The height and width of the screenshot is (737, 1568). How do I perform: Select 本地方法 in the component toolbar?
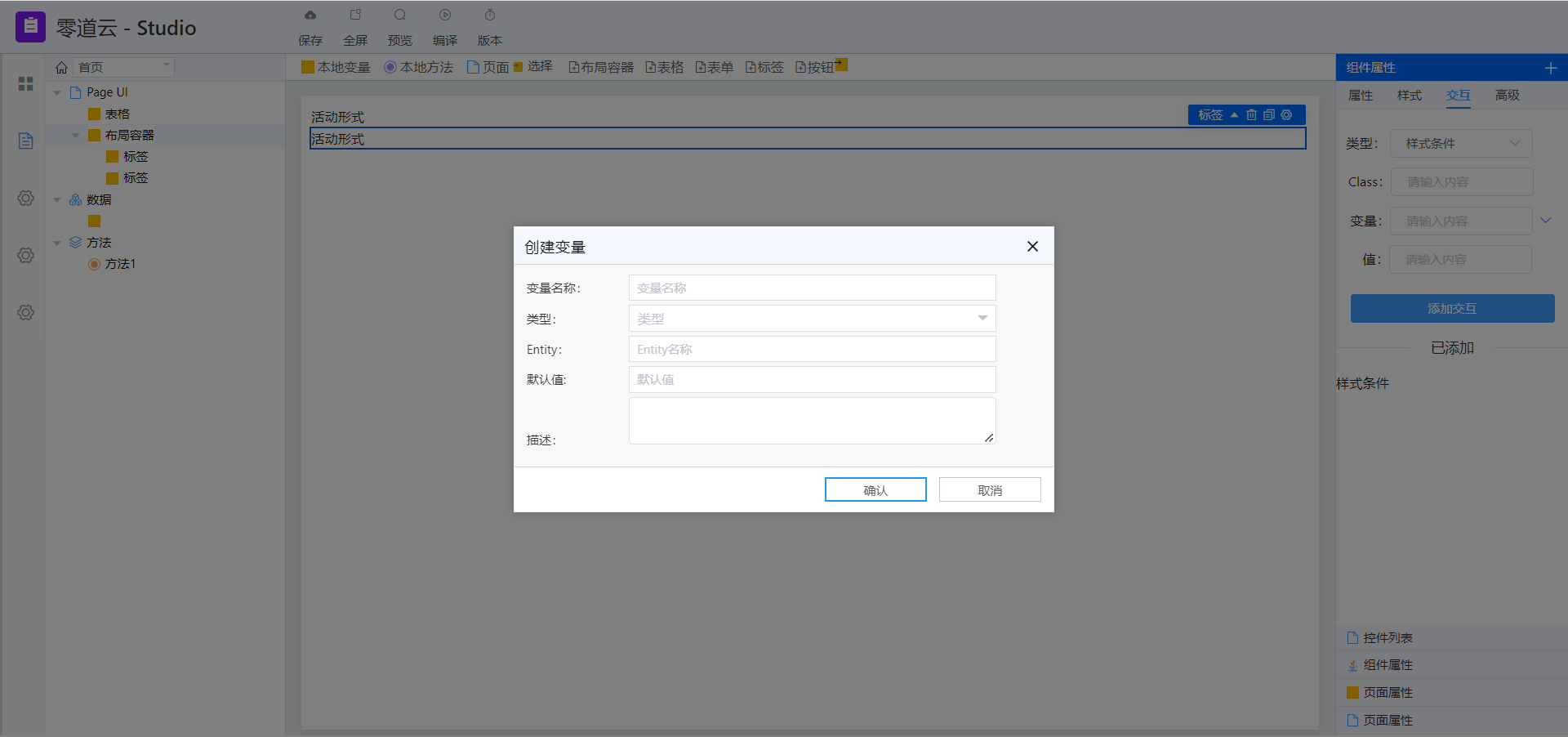[418, 67]
